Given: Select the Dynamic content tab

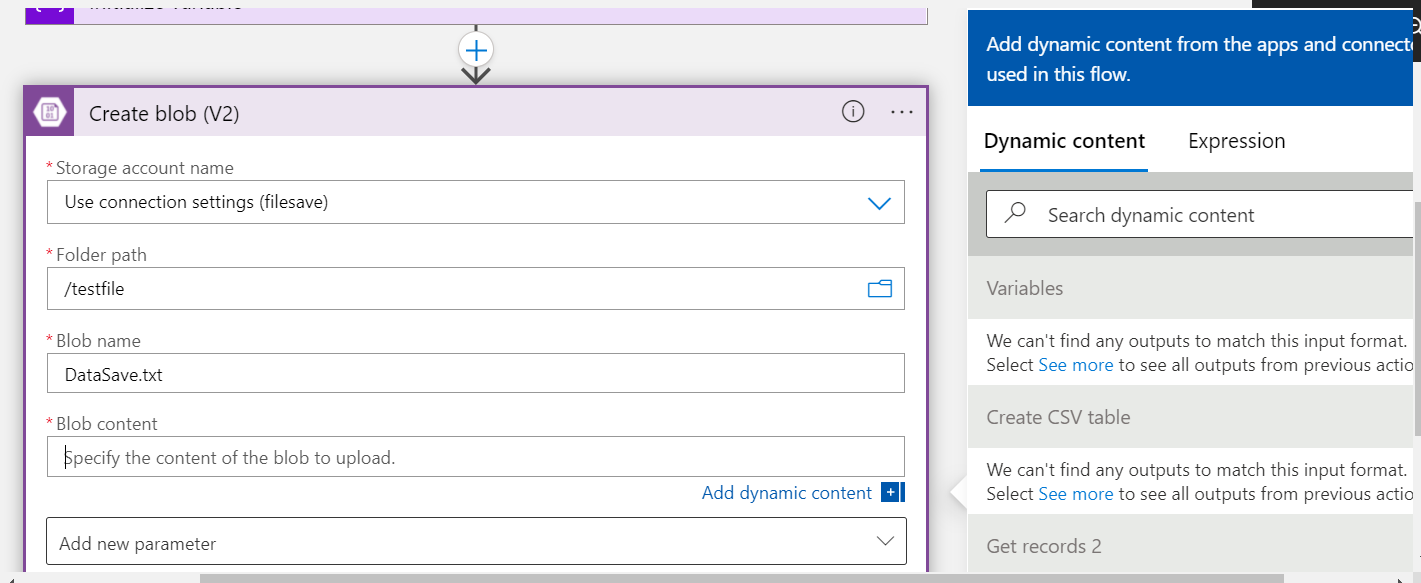Looking at the screenshot, I should tap(1063, 141).
